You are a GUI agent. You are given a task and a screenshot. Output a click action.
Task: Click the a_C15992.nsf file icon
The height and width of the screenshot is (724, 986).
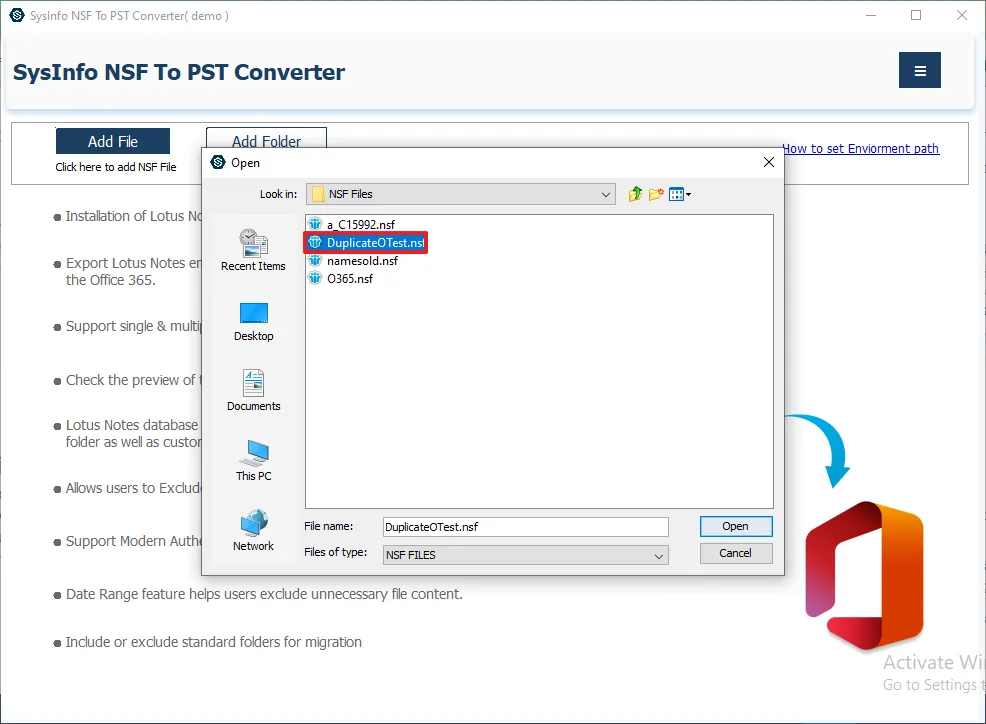pyautogui.click(x=315, y=223)
